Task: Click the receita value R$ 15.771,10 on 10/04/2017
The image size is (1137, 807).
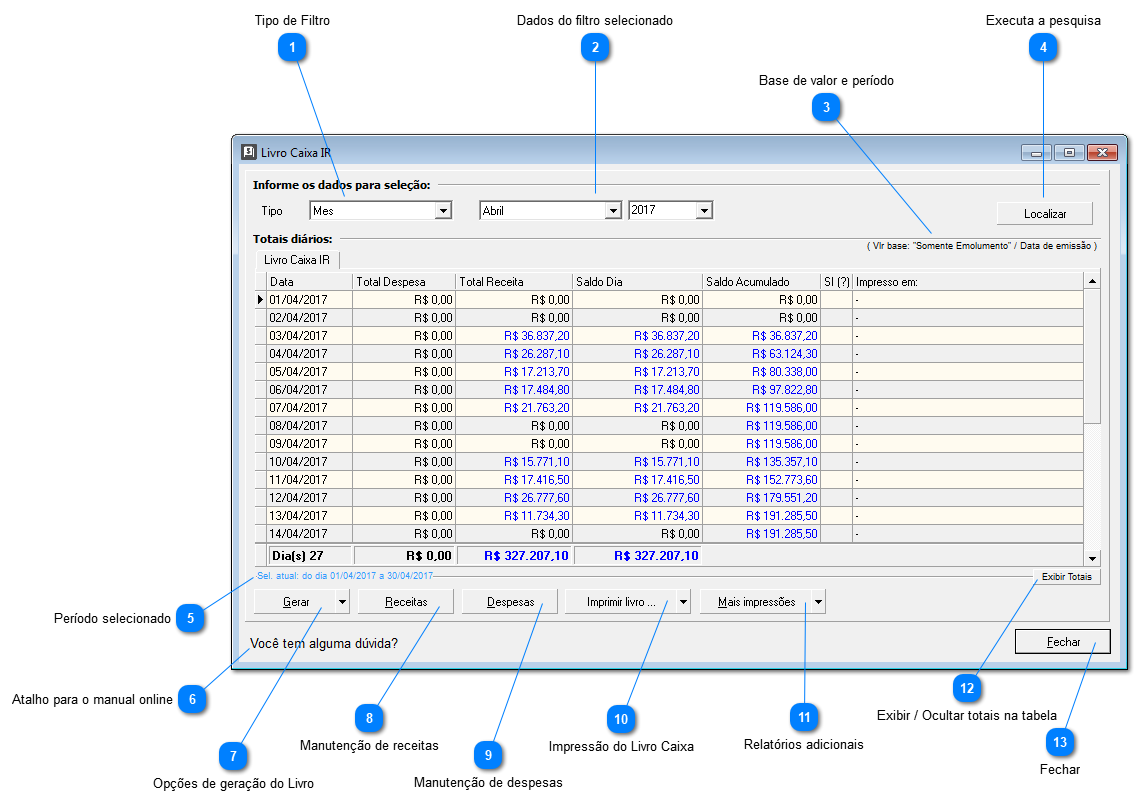Action: tap(537, 462)
